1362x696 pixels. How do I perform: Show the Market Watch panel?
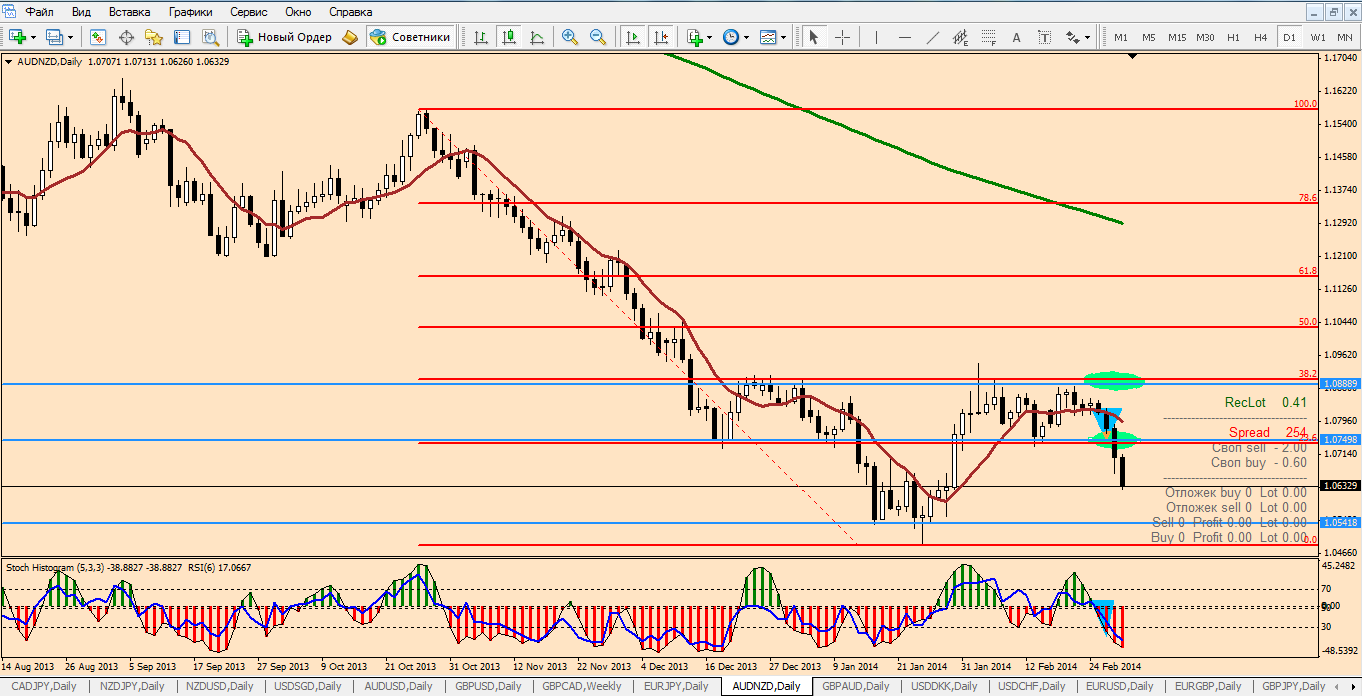coord(98,37)
